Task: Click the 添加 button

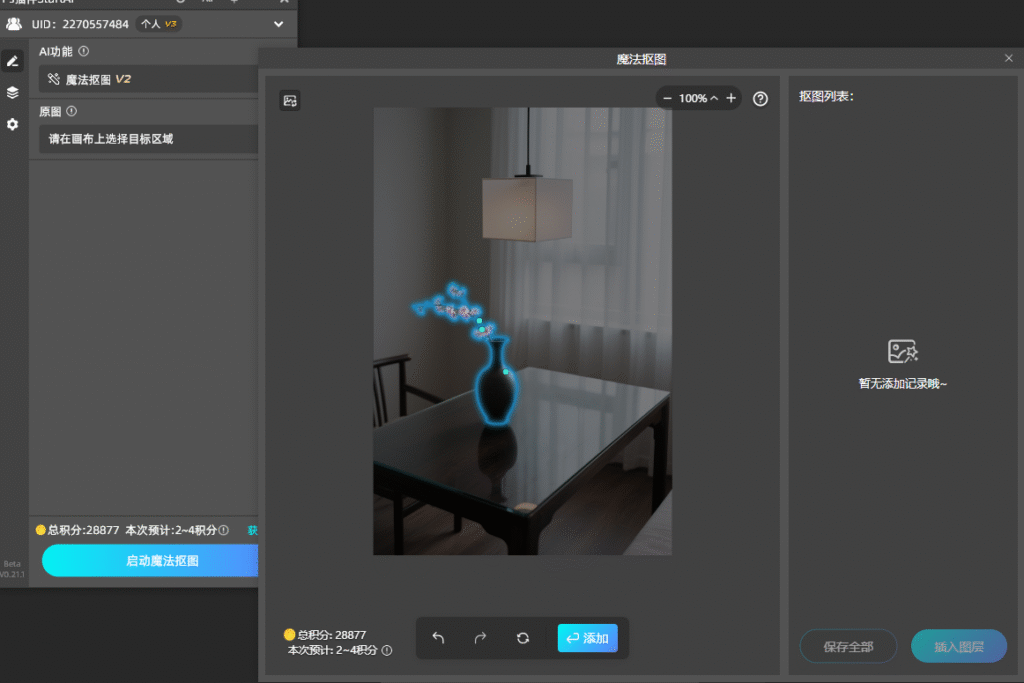Action: pos(587,638)
